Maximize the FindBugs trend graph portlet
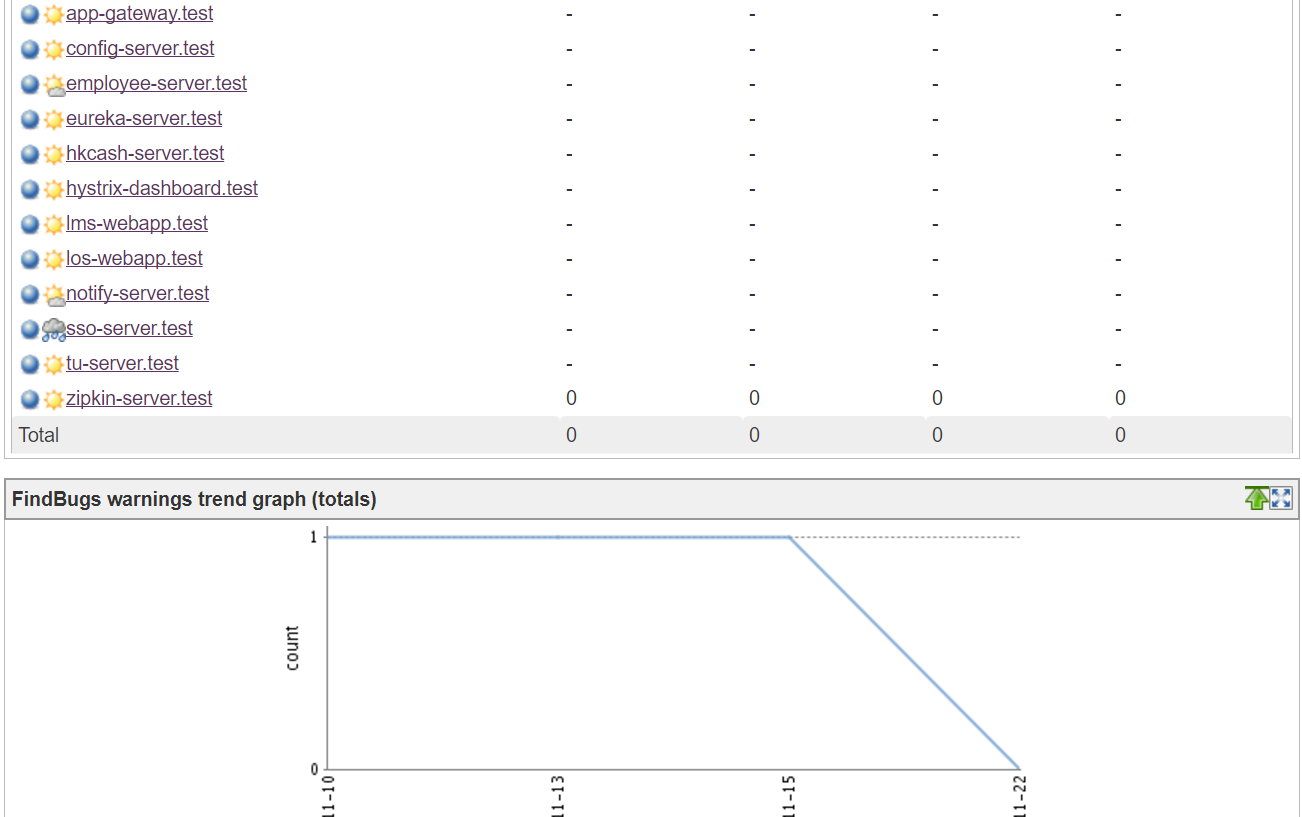This screenshot has width=1302, height=817. [x=1282, y=498]
